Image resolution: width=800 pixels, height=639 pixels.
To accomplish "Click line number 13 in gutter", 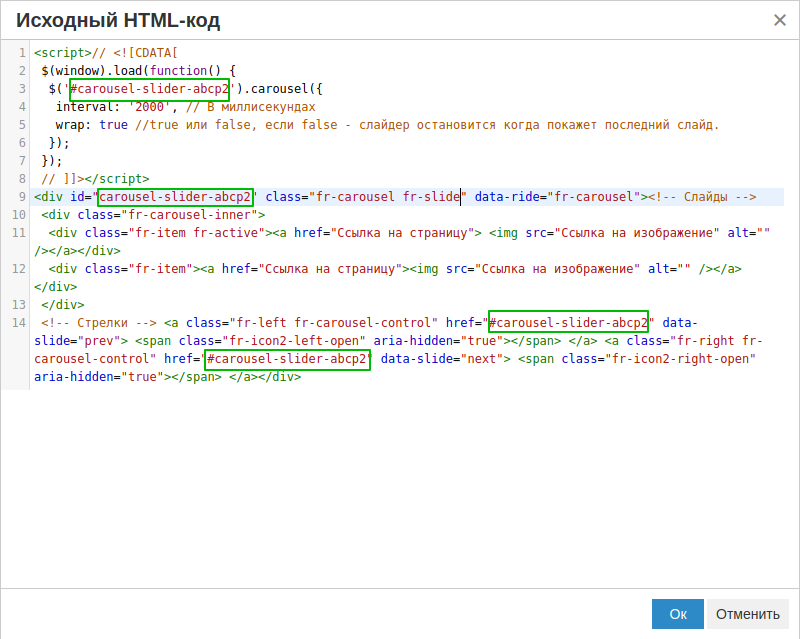I will click(19, 305).
